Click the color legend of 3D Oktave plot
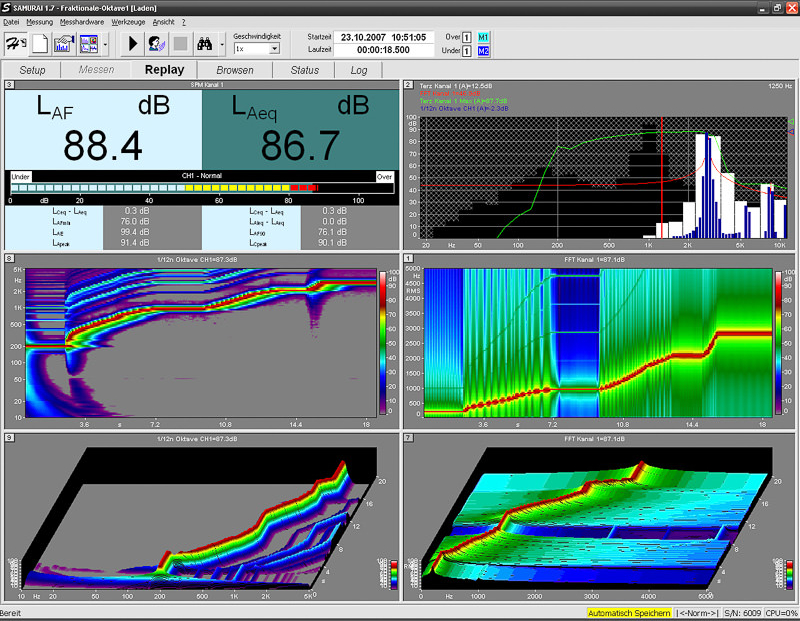The image size is (800, 621). 394,575
